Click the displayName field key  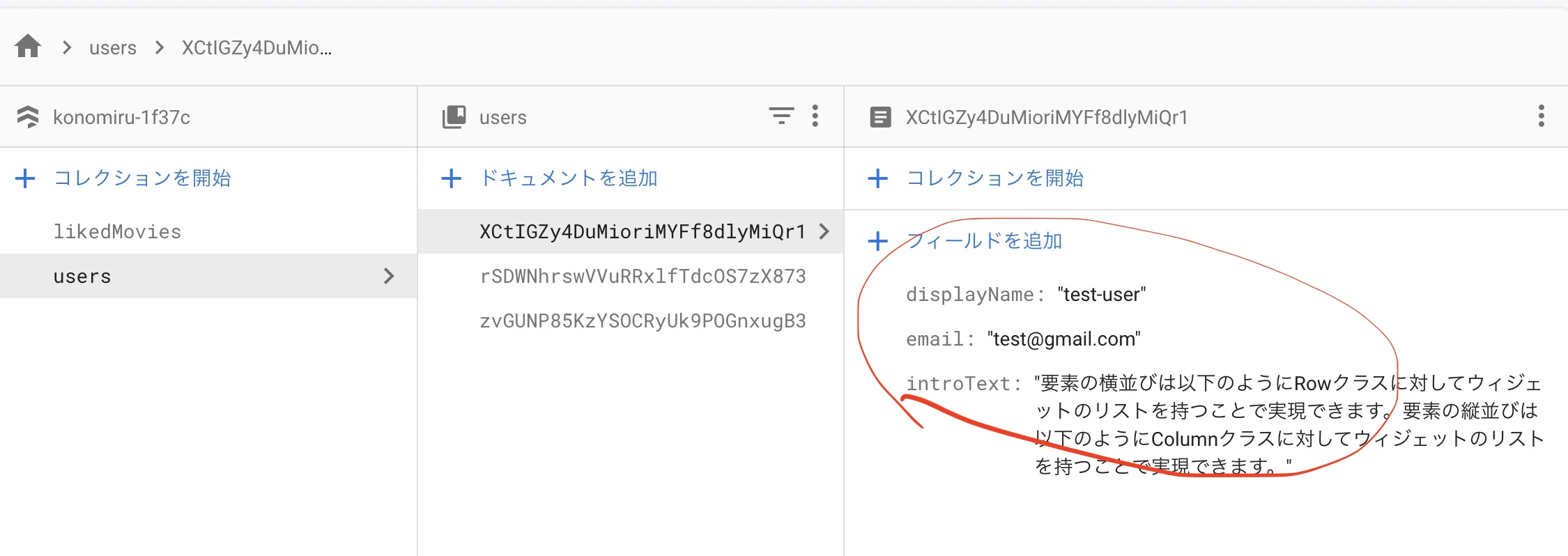pyautogui.click(x=970, y=295)
